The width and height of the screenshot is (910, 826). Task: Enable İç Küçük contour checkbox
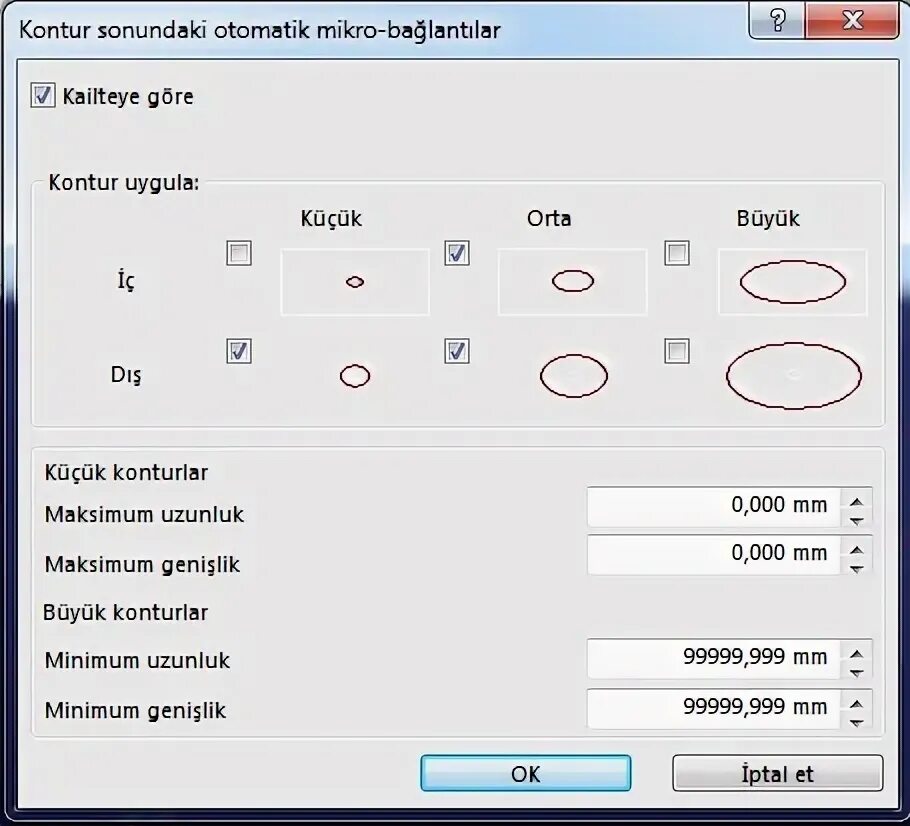tap(239, 253)
